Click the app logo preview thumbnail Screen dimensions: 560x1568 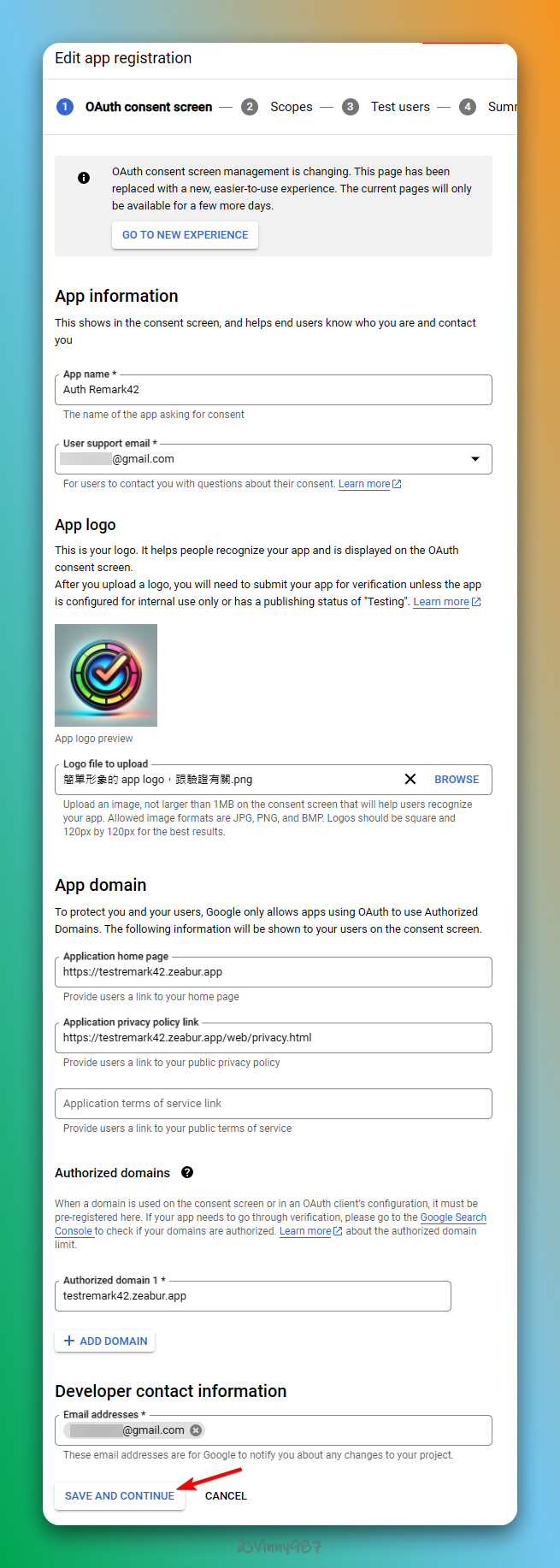[106, 675]
